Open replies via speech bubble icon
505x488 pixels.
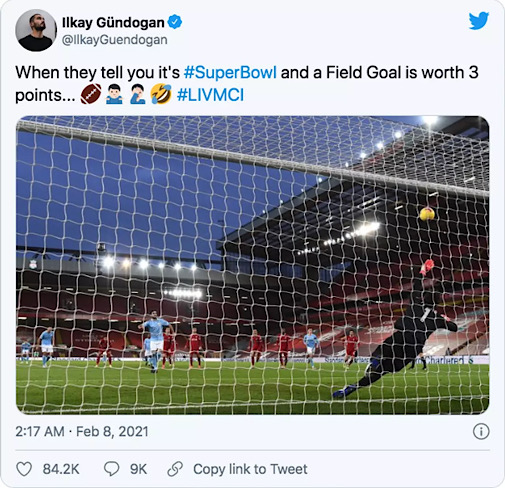click(x=111, y=469)
